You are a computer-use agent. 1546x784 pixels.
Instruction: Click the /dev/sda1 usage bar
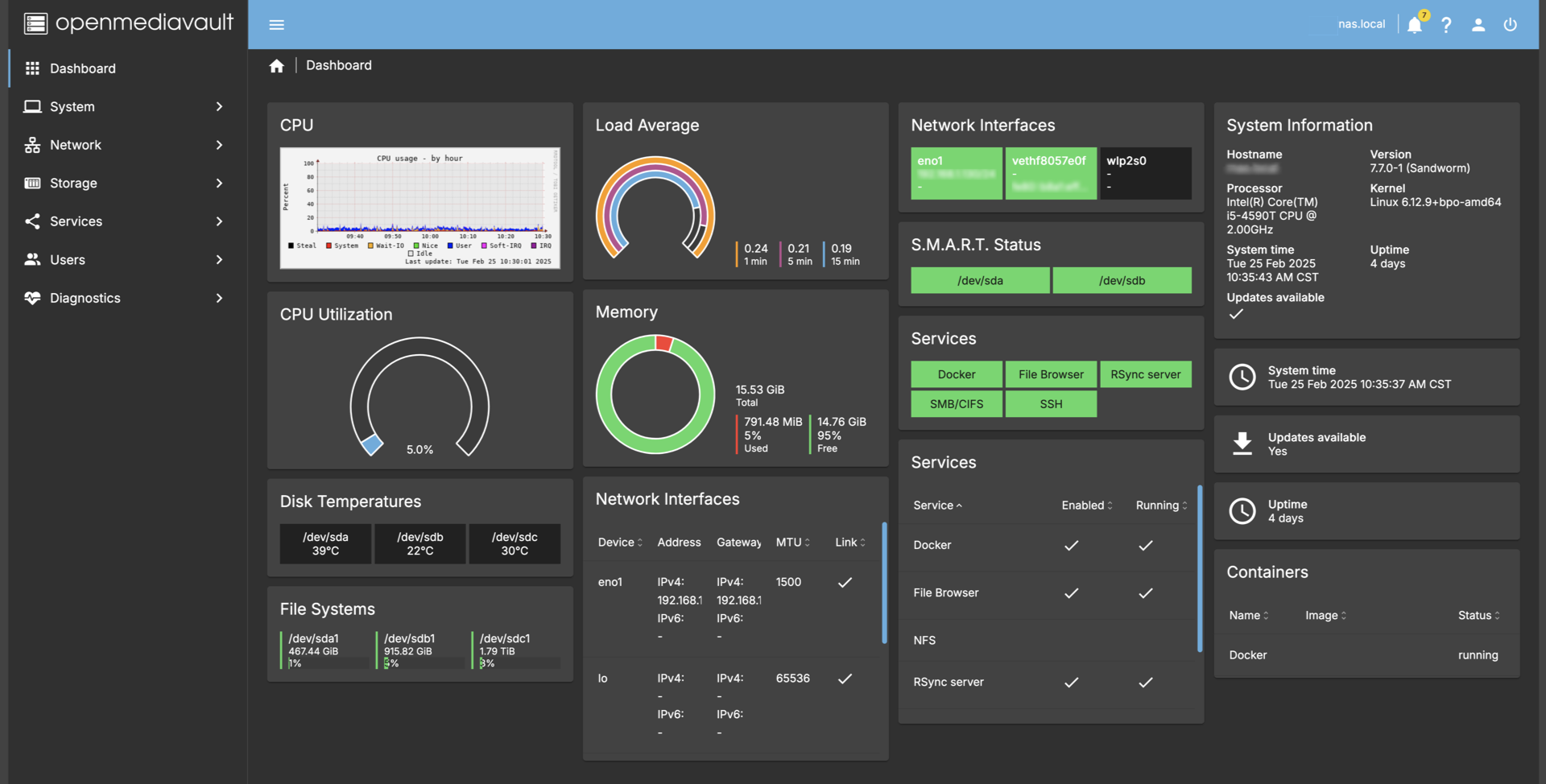[329, 663]
